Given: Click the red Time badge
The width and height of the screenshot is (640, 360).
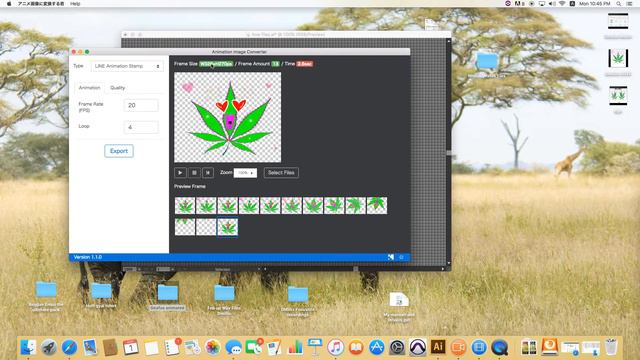Looking at the screenshot, I should click(304, 64).
